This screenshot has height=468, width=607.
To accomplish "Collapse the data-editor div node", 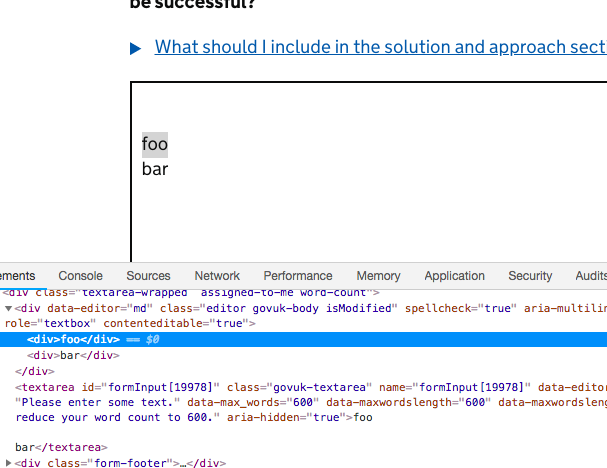I will (8, 309).
